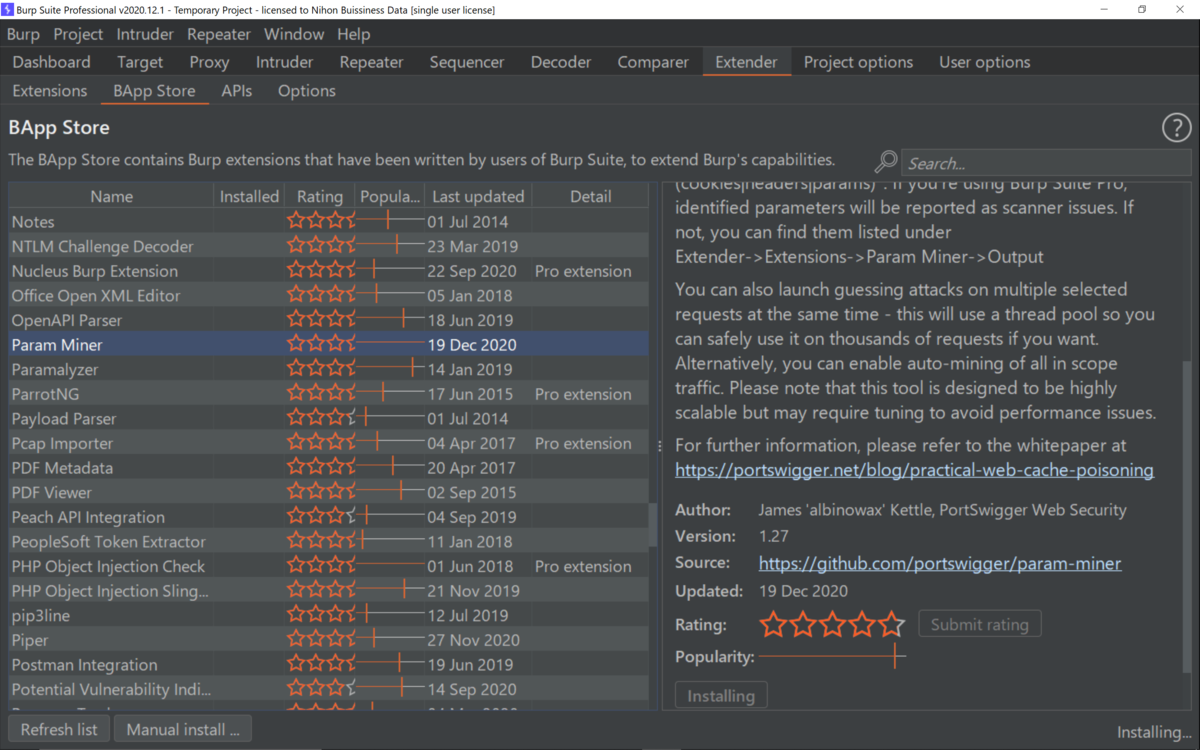Open the BApp Store sub-tab
The image size is (1200, 750).
[x=154, y=91]
